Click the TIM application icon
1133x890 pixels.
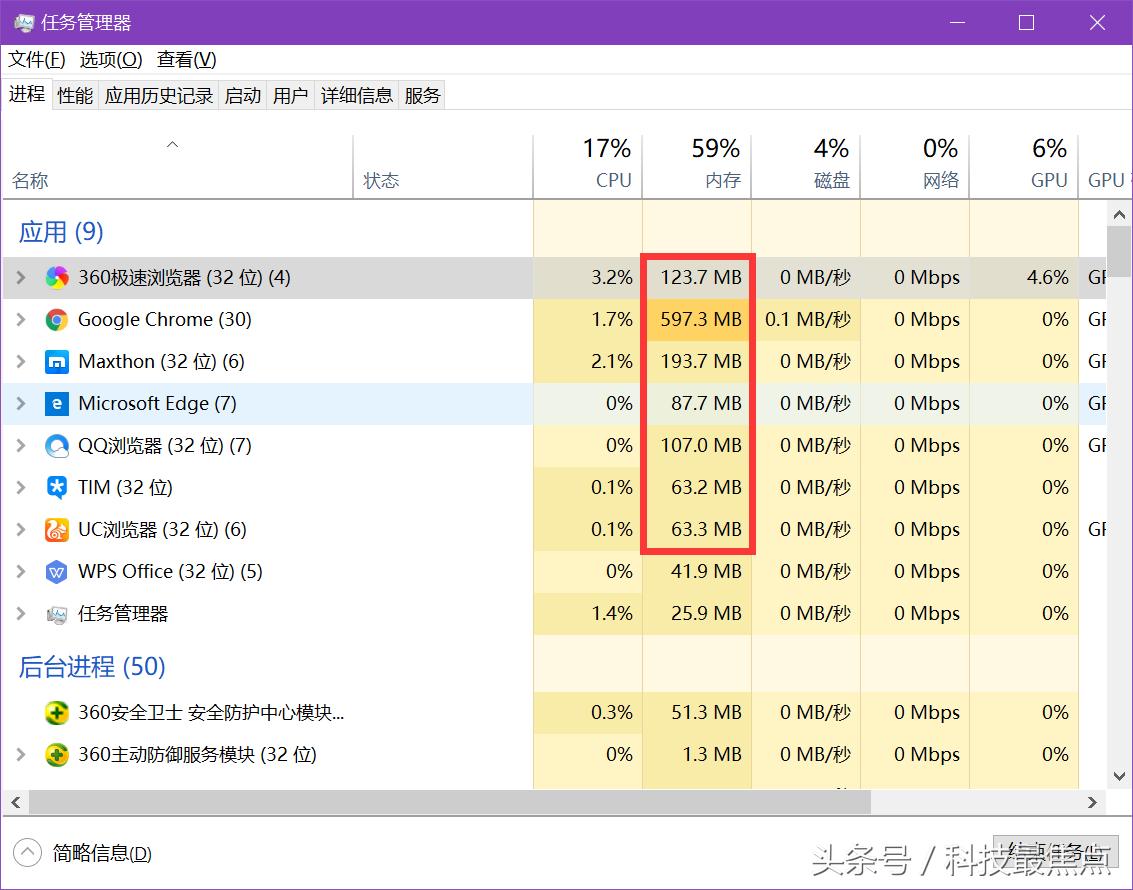[58, 487]
